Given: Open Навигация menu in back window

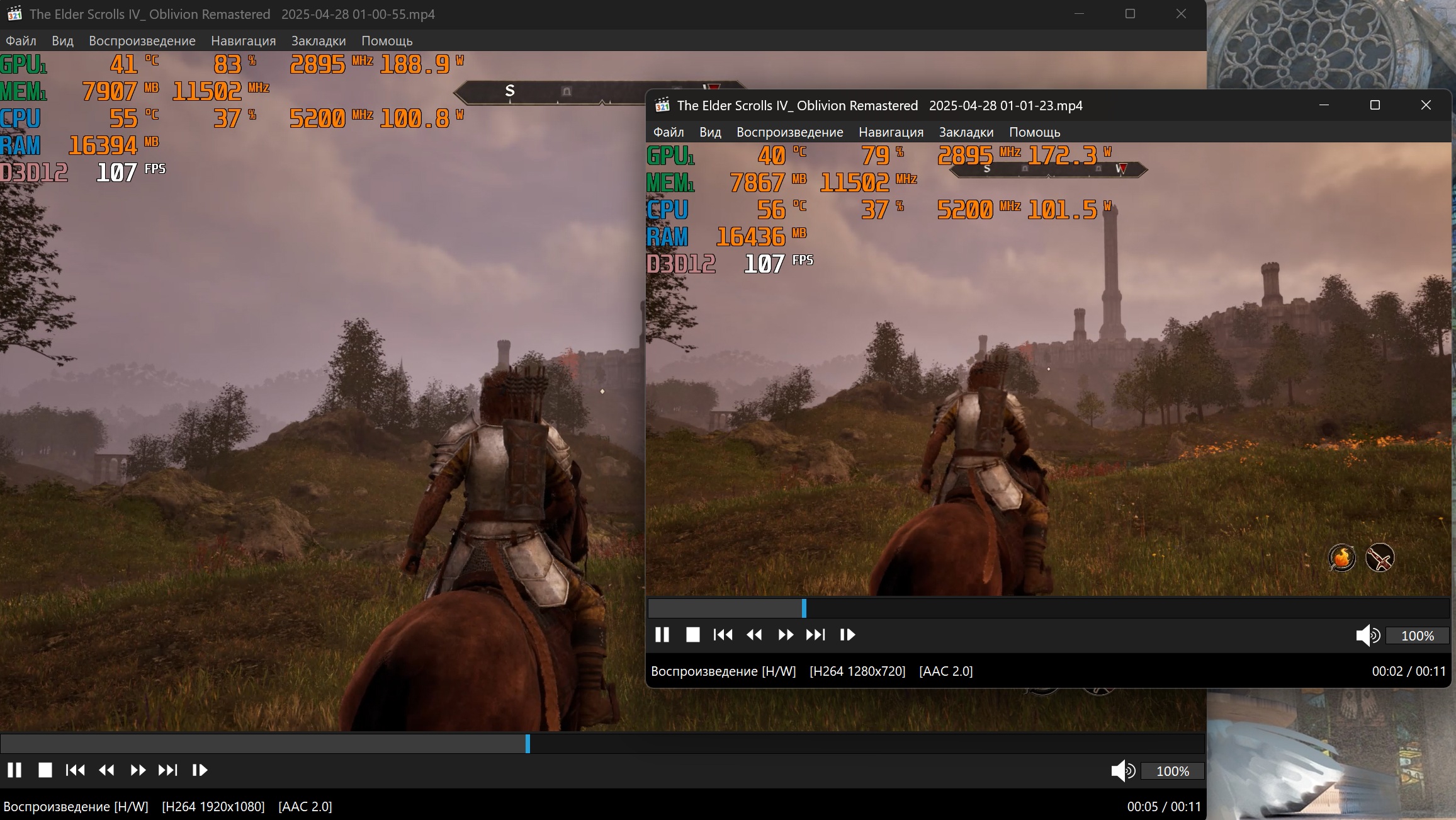Looking at the screenshot, I should point(243,41).
